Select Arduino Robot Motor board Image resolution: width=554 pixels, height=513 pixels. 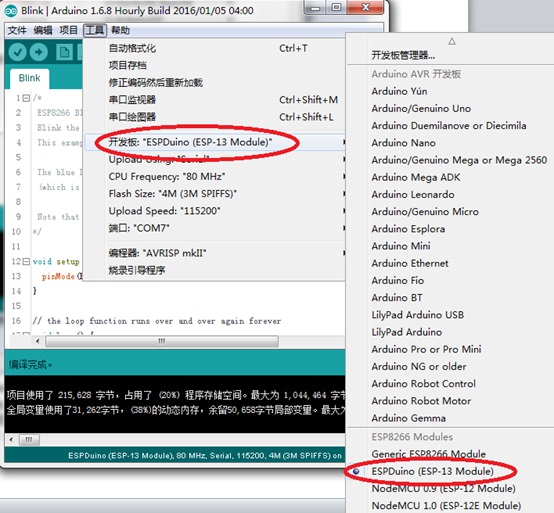pyautogui.click(x=449, y=401)
